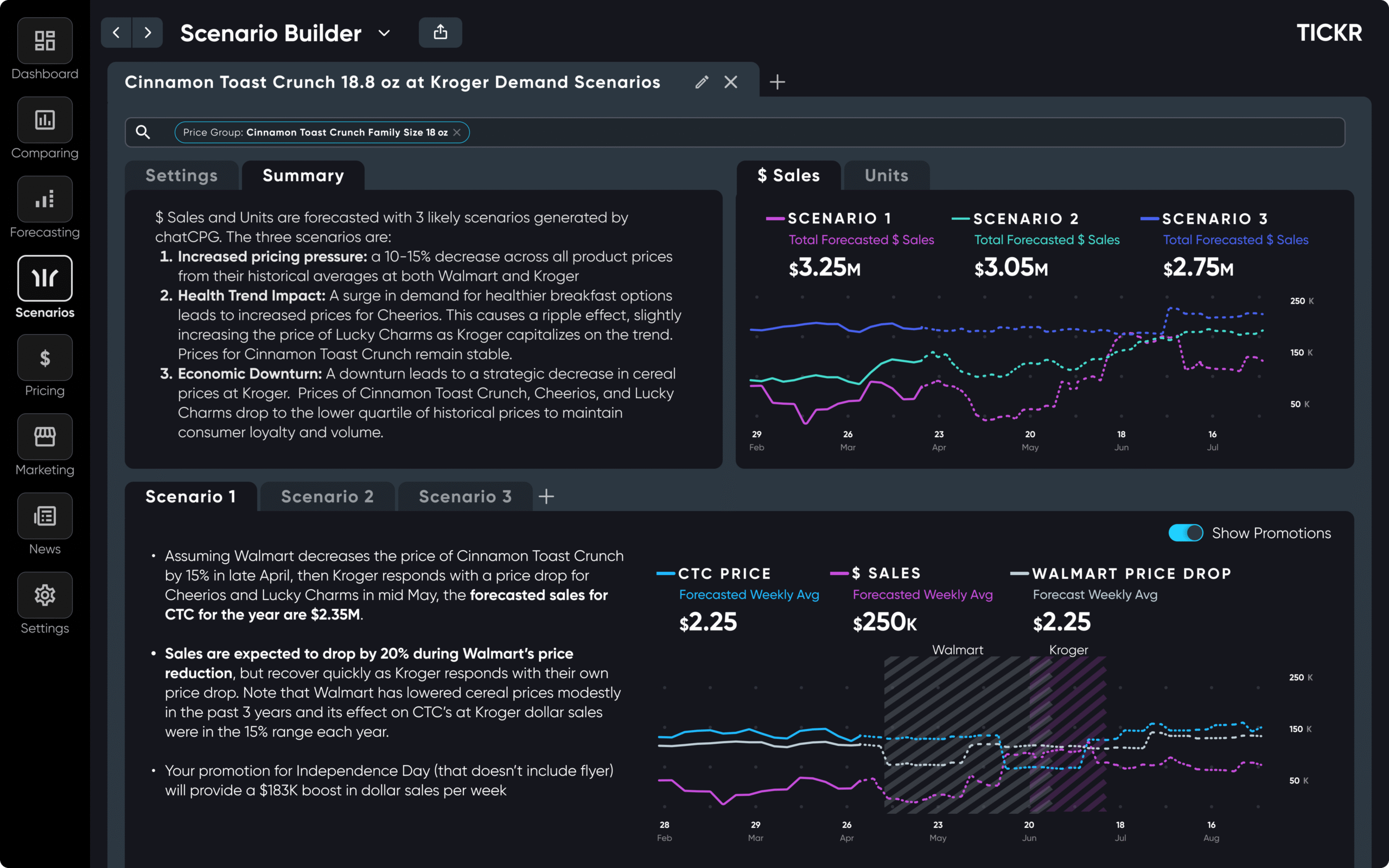Screen dimensions: 1389x868
Task: Open the News sidebar icon
Action: click(x=45, y=516)
